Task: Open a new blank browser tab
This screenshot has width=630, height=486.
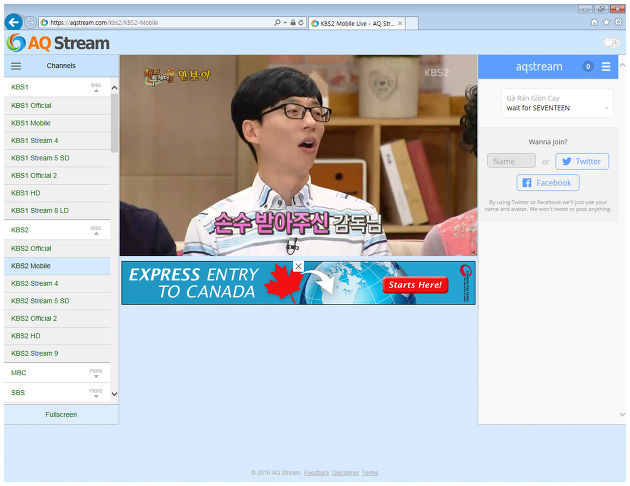Action: [x=412, y=23]
